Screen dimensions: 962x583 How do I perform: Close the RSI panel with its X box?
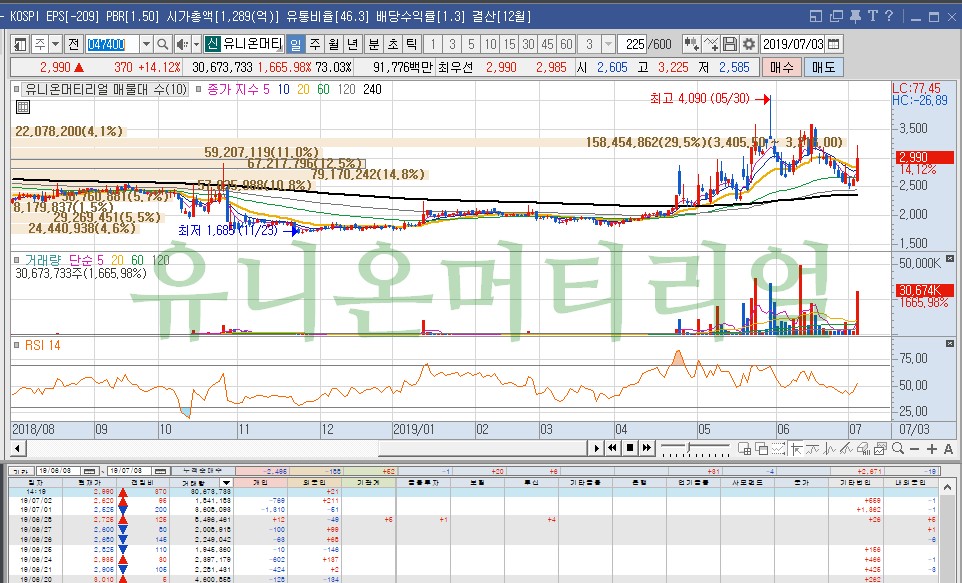pos(950,344)
